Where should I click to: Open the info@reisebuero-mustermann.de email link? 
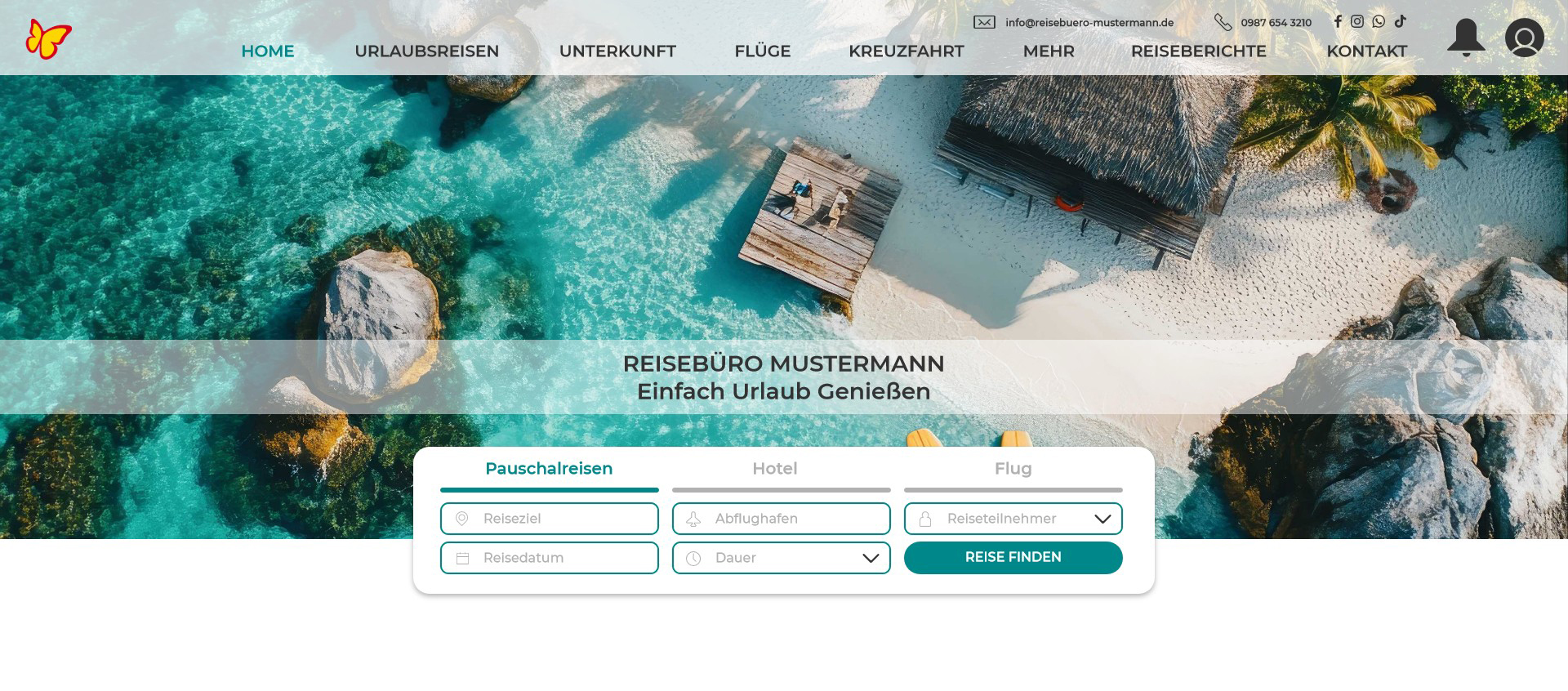[1089, 23]
